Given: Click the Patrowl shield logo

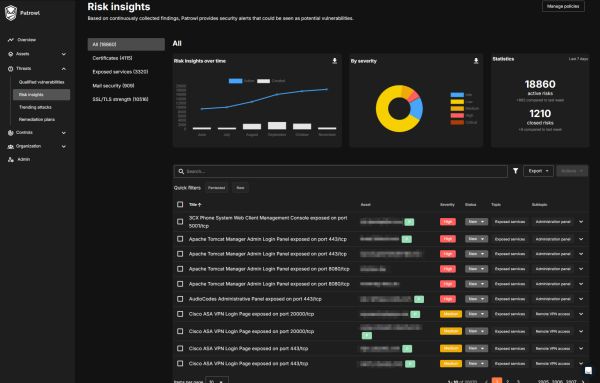Looking at the screenshot, I should [x=11, y=13].
